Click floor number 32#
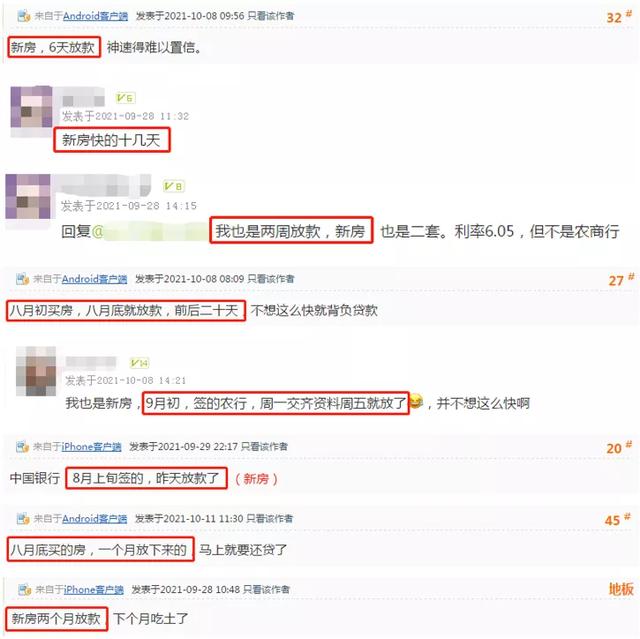 click(x=619, y=17)
